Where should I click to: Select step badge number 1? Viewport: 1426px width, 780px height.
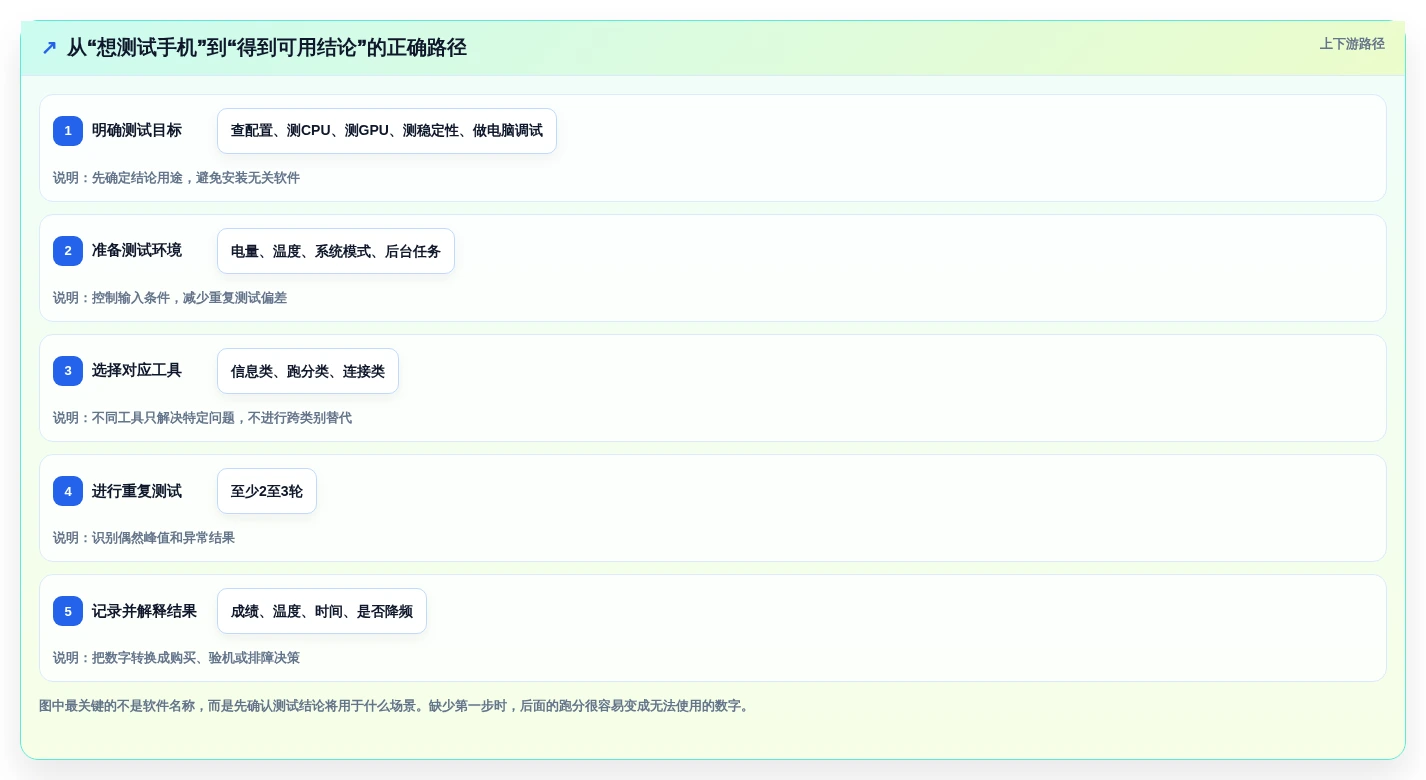[68, 131]
